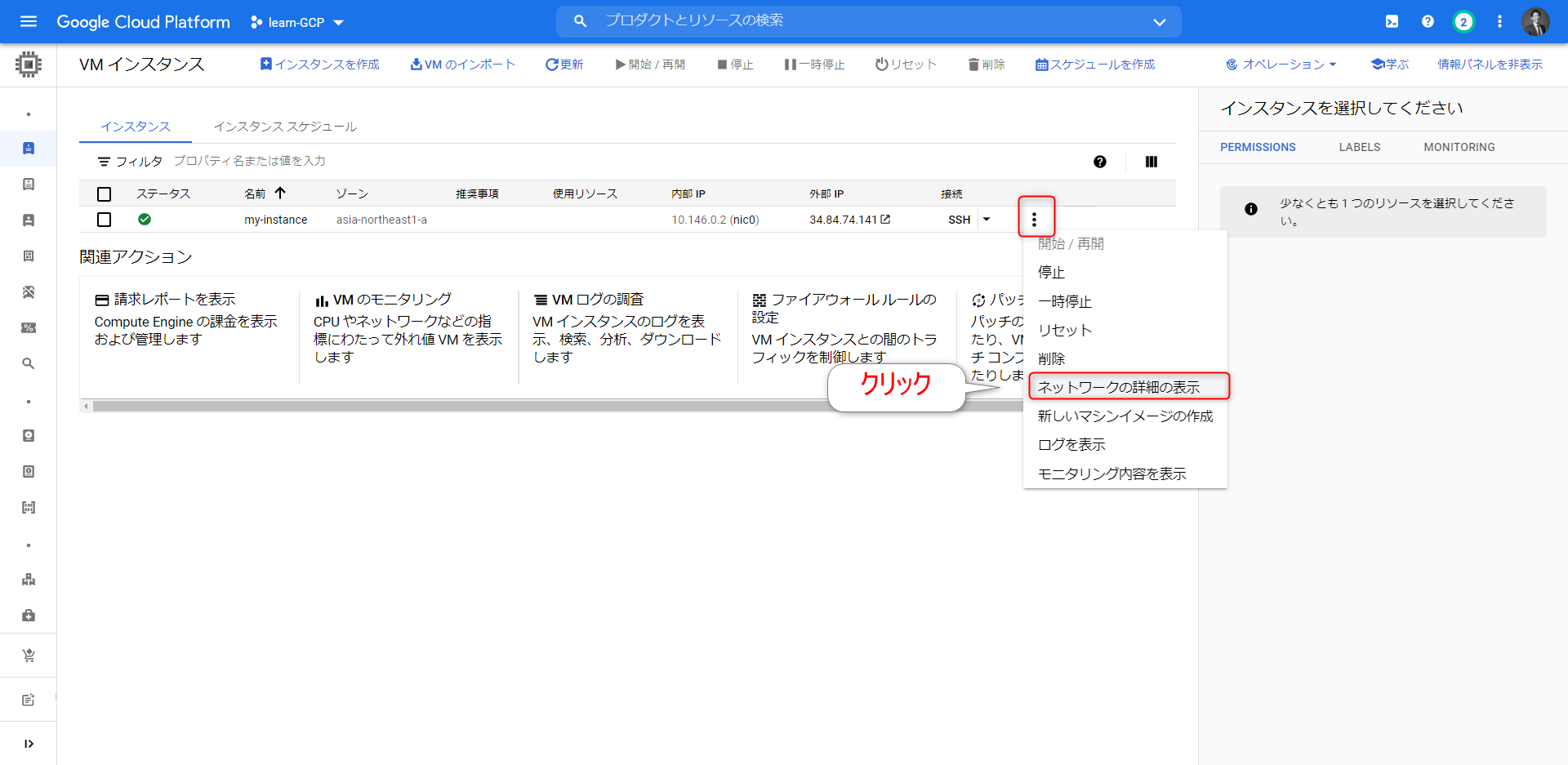This screenshot has height=765, width=1568.
Task: Open the external IP 34.84.74.141 link
Action: [849, 220]
